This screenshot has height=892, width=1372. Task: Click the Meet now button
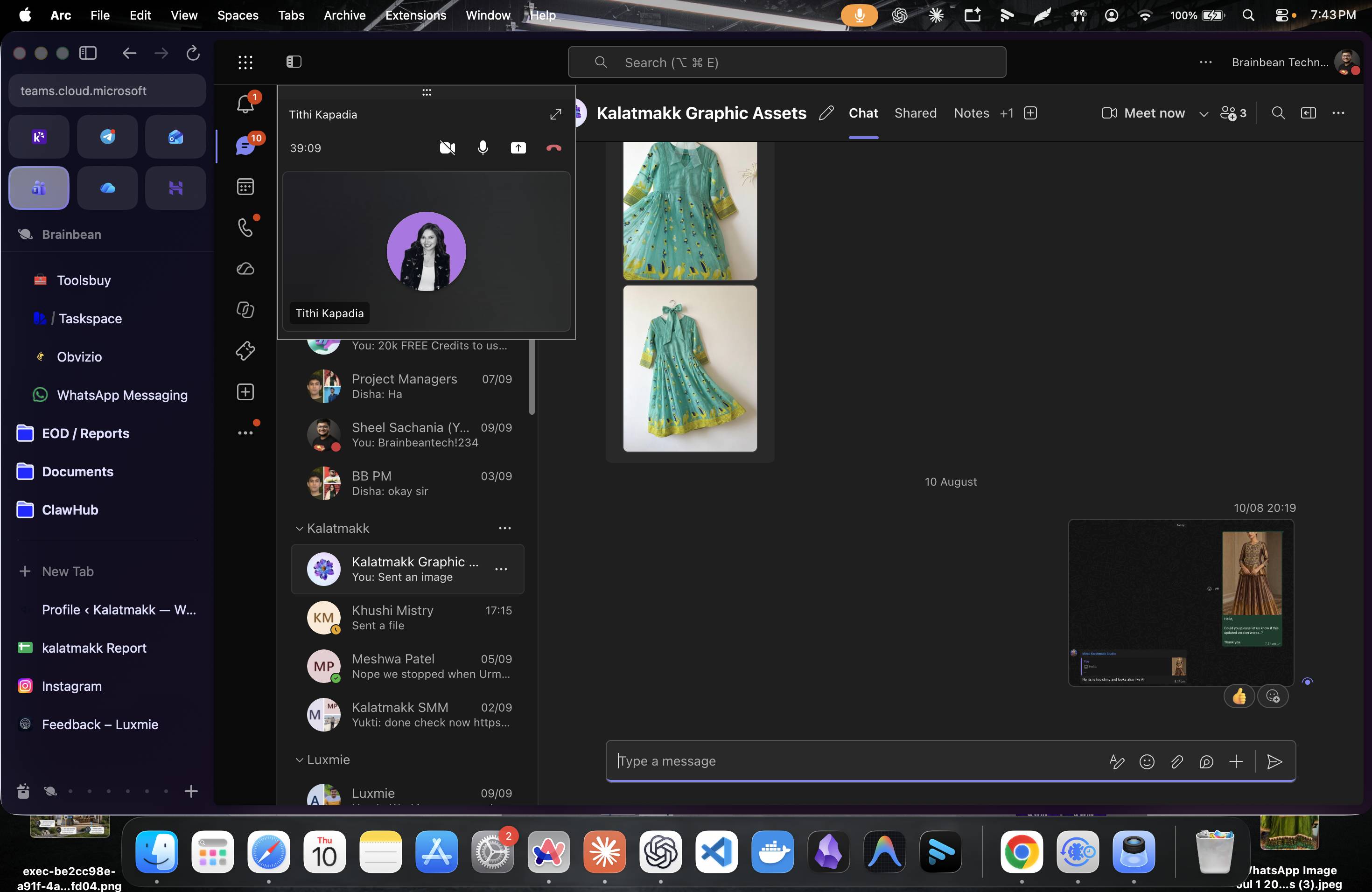click(1142, 113)
